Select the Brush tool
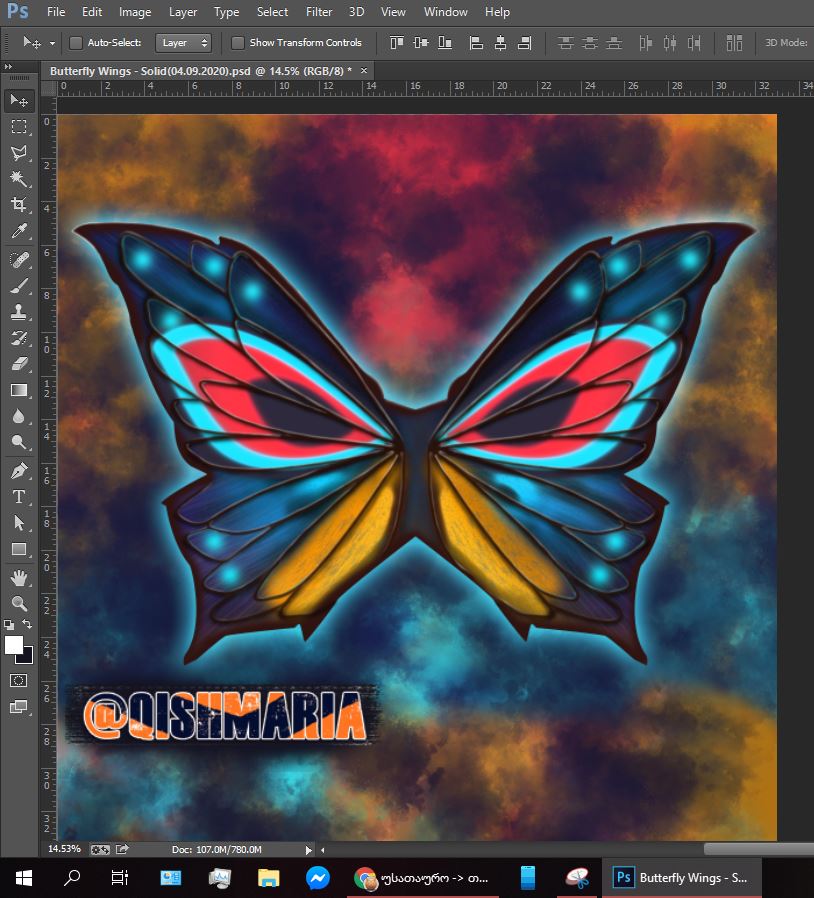The image size is (814, 898). [19, 286]
